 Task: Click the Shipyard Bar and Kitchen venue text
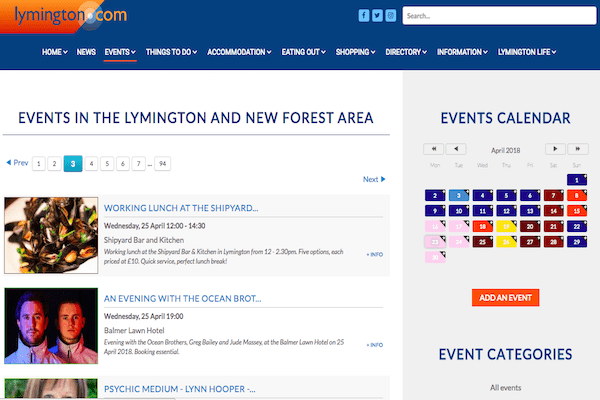click(x=144, y=240)
